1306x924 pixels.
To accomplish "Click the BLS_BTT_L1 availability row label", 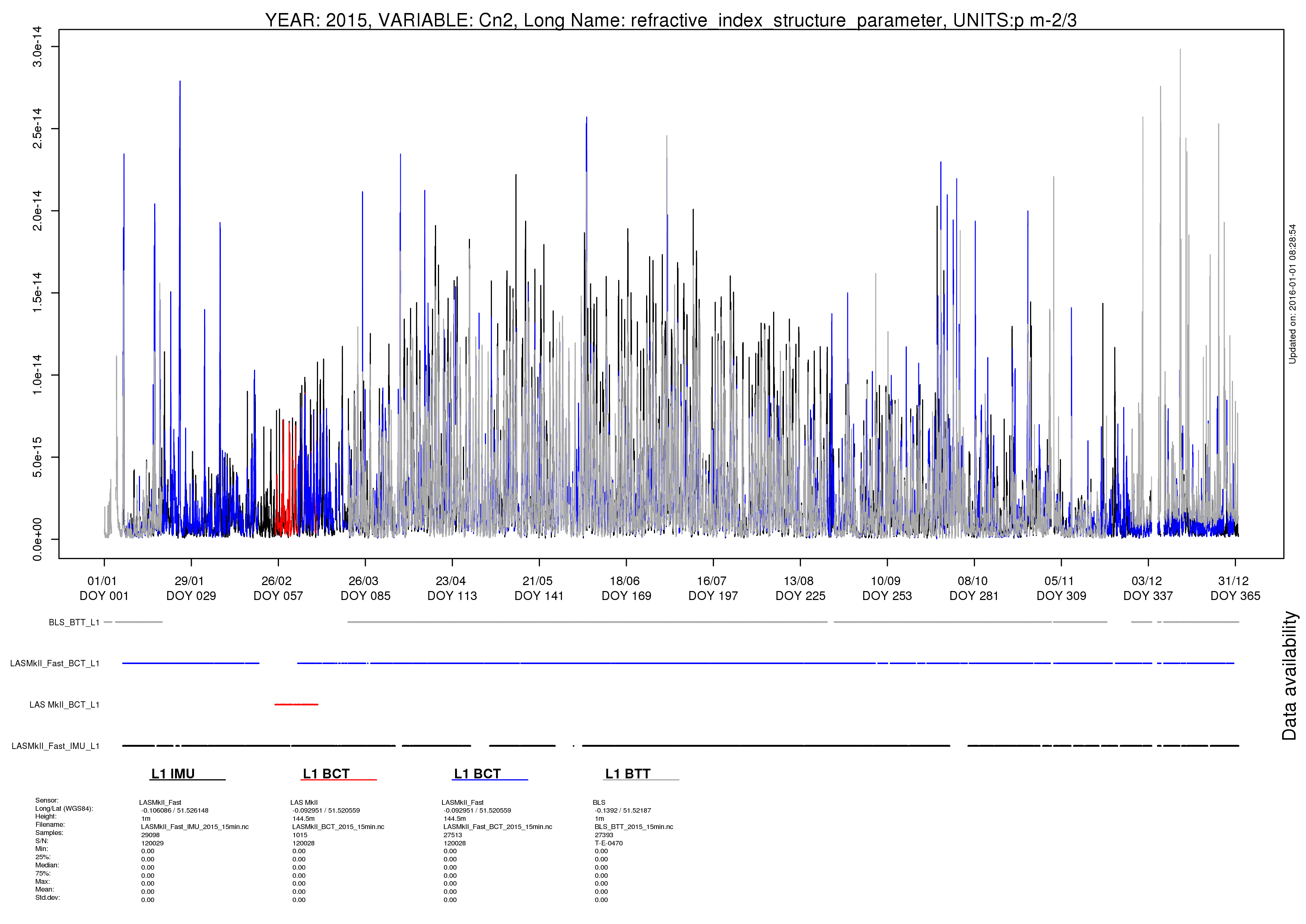I will [74, 622].
